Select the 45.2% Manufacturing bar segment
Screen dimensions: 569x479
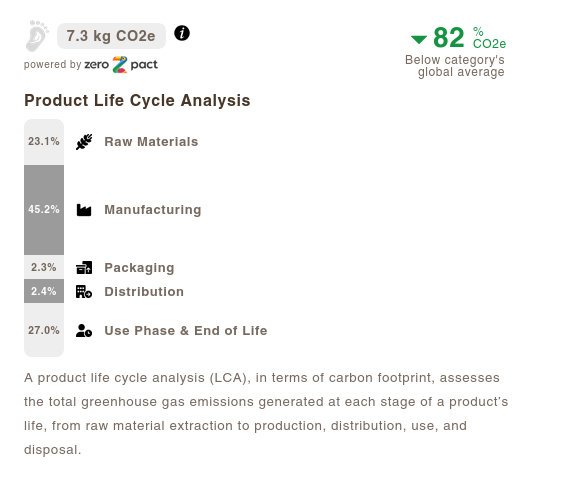[x=44, y=210]
